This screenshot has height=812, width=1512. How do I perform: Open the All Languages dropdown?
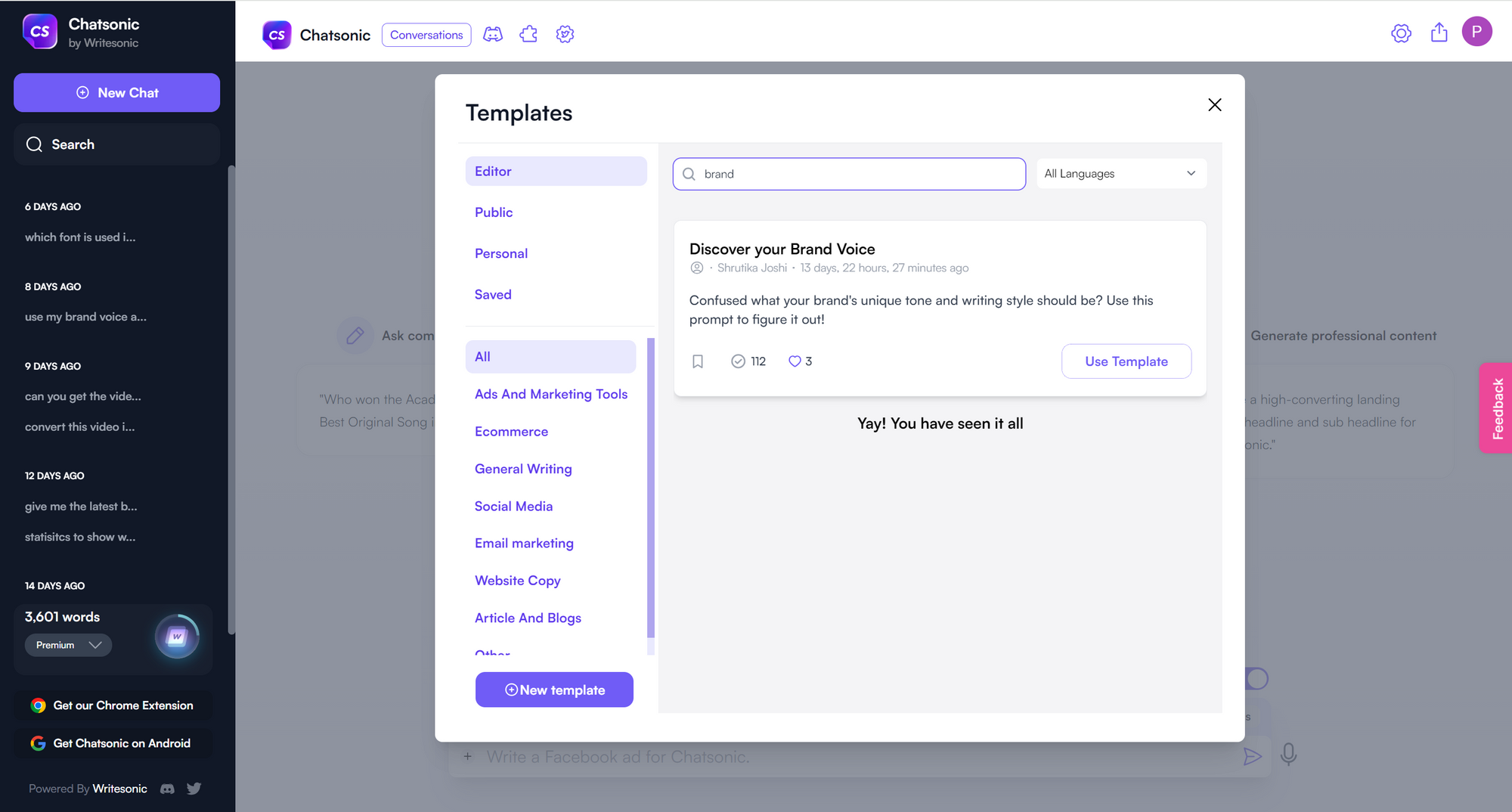[x=1121, y=173]
